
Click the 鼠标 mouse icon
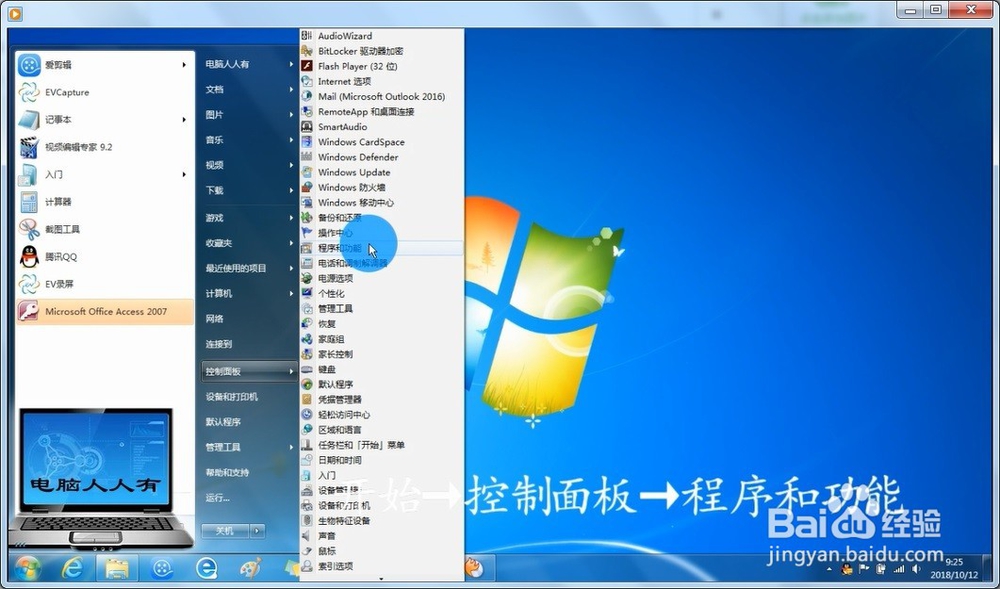307,551
